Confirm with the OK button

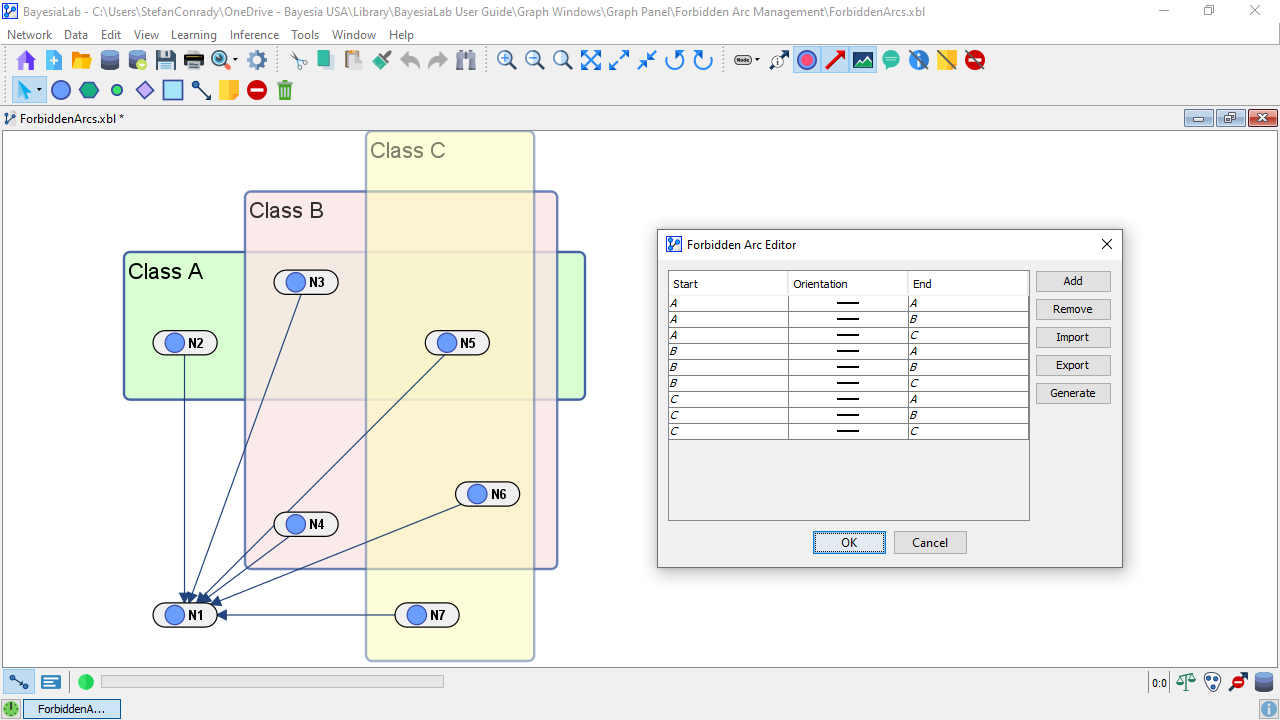click(x=849, y=542)
